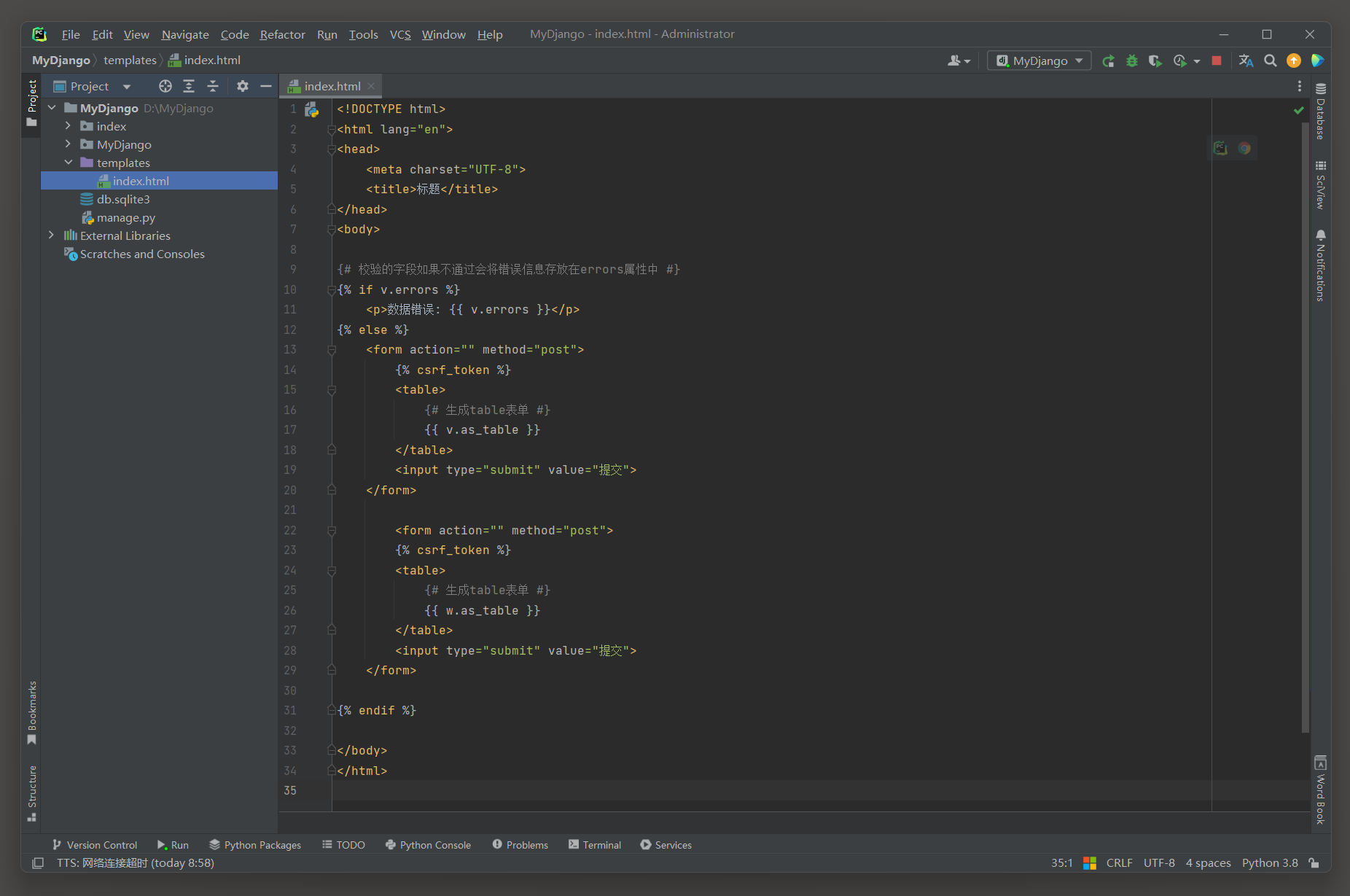The image size is (1350, 896).
Task: Open the TODO tool window
Action: pyautogui.click(x=343, y=845)
